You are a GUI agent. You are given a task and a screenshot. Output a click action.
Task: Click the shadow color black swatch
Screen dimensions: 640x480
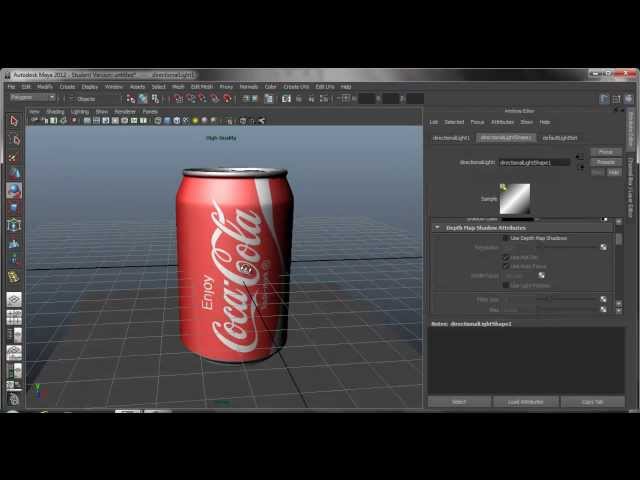pyautogui.click(x=518, y=219)
